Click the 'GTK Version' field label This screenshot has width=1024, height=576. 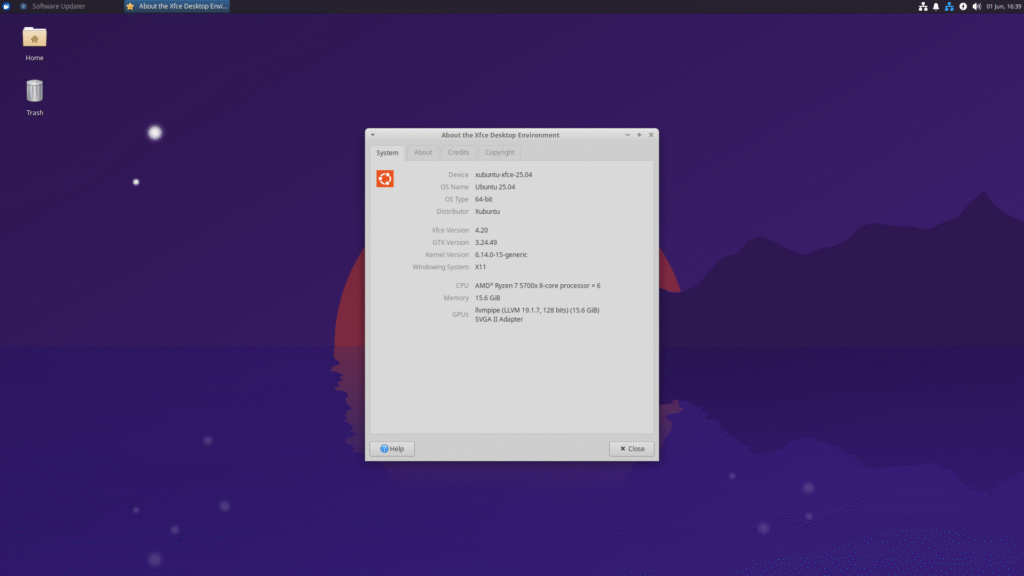click(451, 242)
